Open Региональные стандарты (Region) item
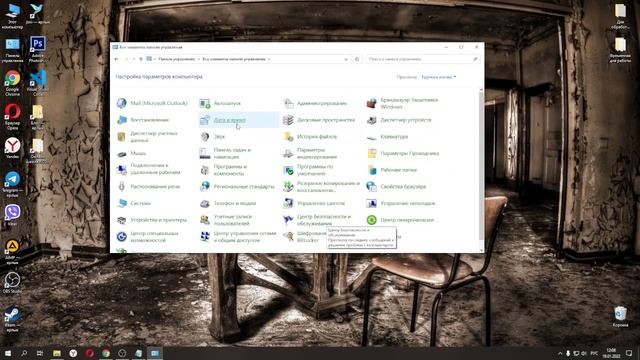Screen dimensions: 640x360 click(237, 187)
